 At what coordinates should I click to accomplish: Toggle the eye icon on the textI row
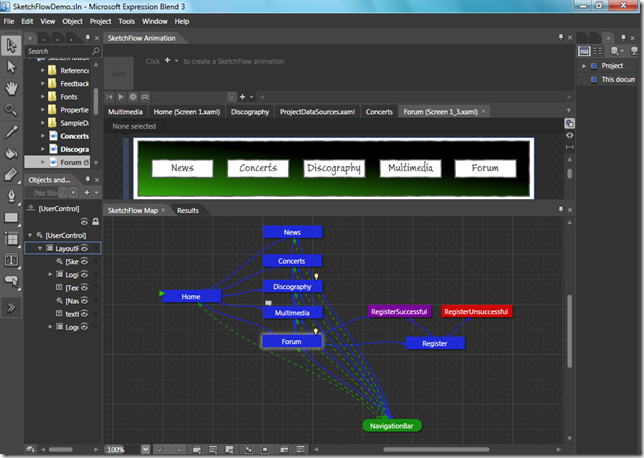86,313
